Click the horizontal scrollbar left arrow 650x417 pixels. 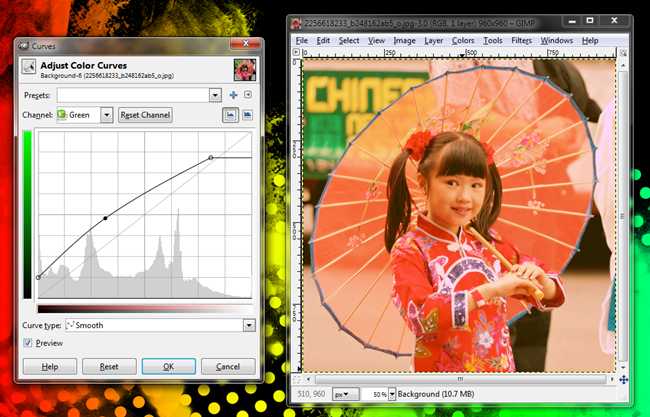(x=308, y=379)
